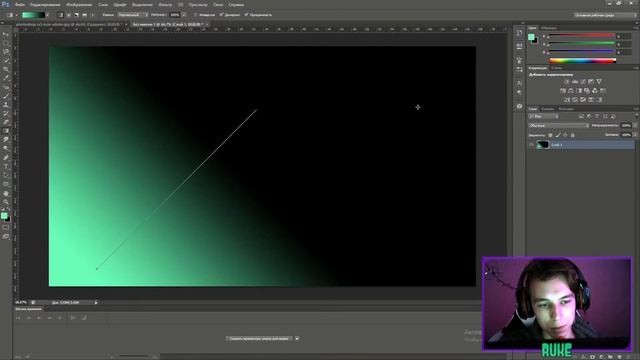Toggle lock image pixels (brush icon)

pos(558,135)
